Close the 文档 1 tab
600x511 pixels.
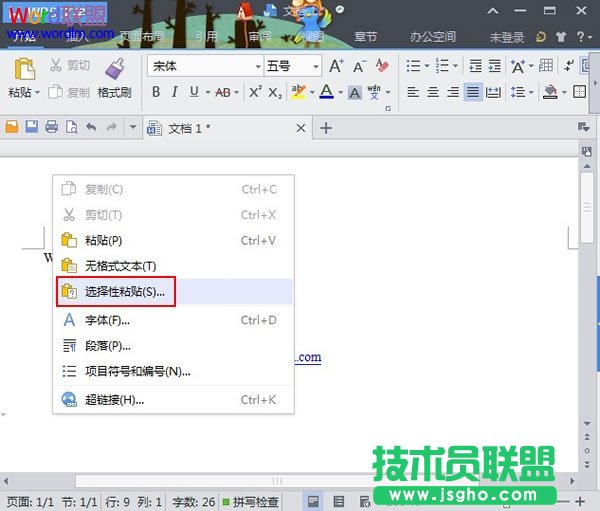coord(301,128)
